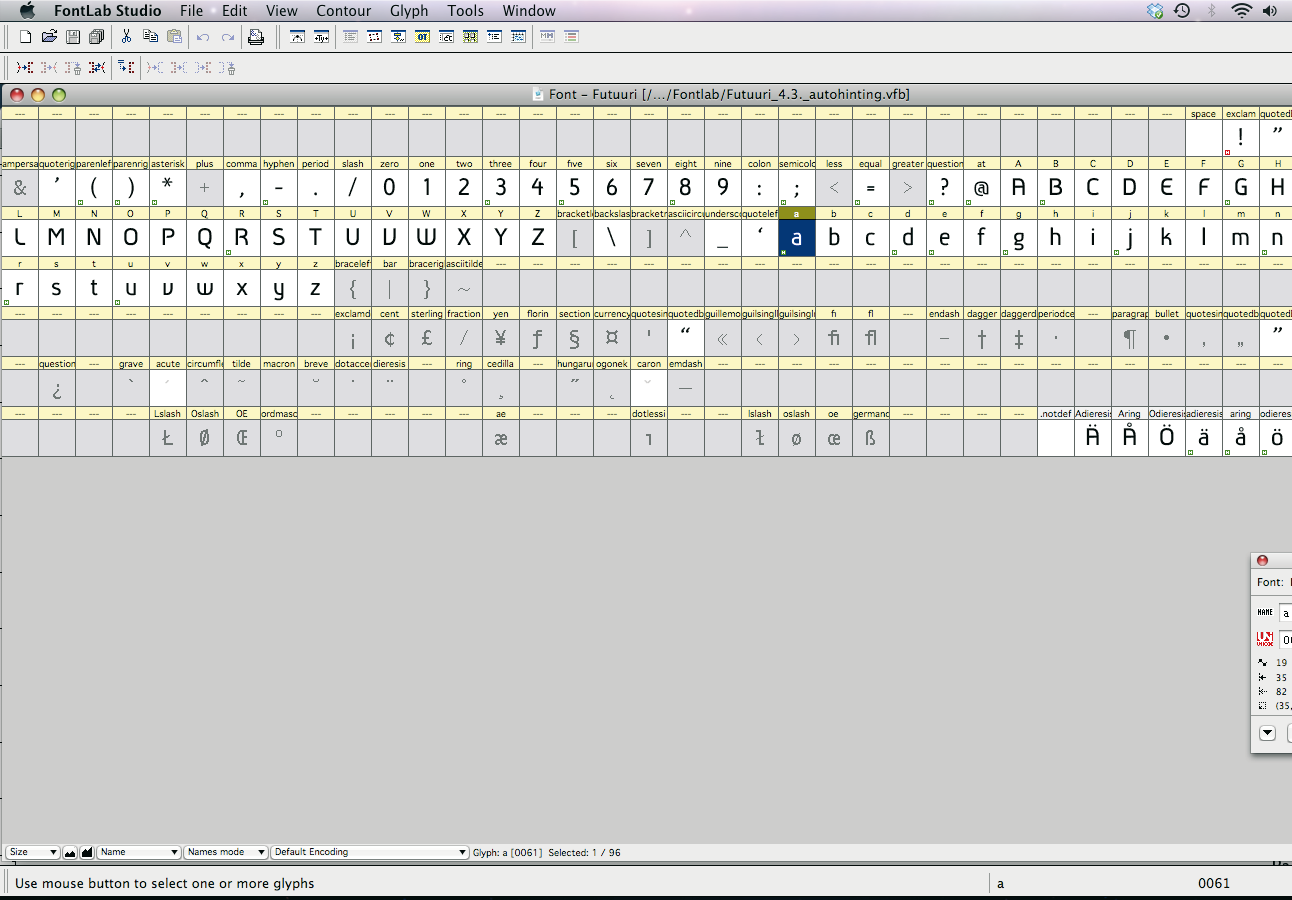Click the yellow OT OpenType panel icon

[x=422, y=37]
